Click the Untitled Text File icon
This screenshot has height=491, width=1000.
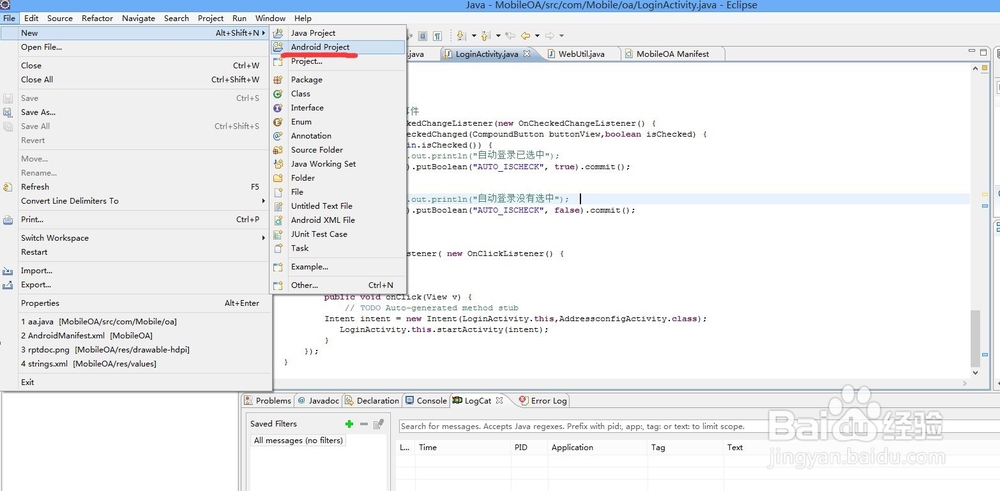[x=278, y=206]
